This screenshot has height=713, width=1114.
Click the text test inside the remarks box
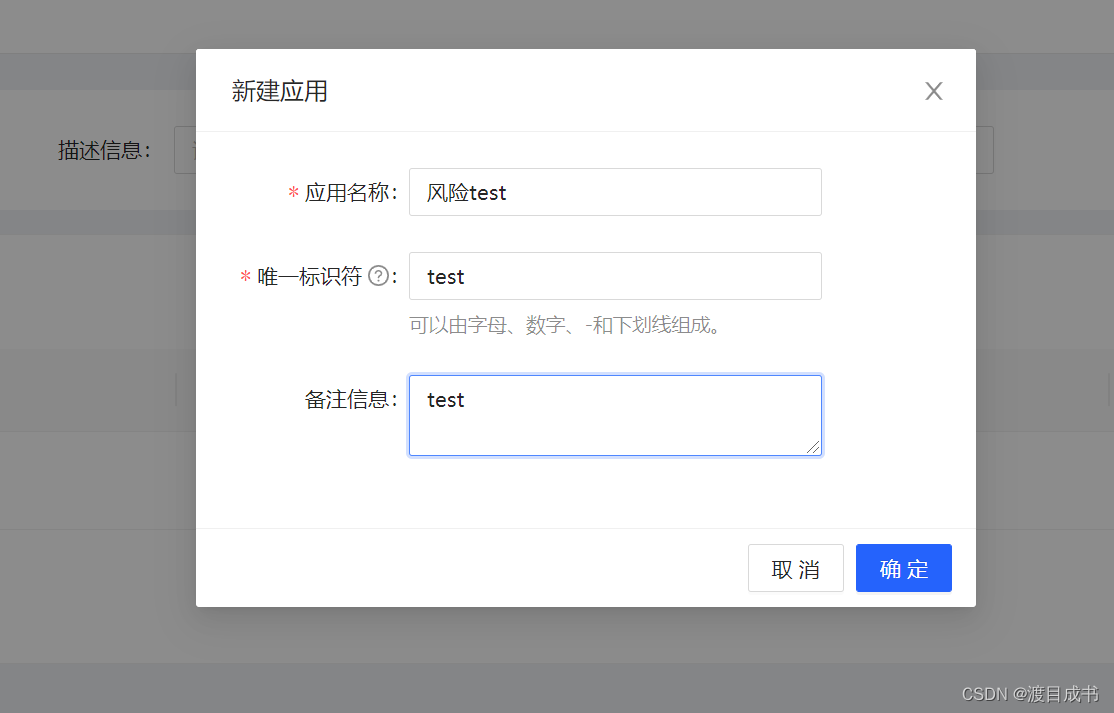click(445, 400)
